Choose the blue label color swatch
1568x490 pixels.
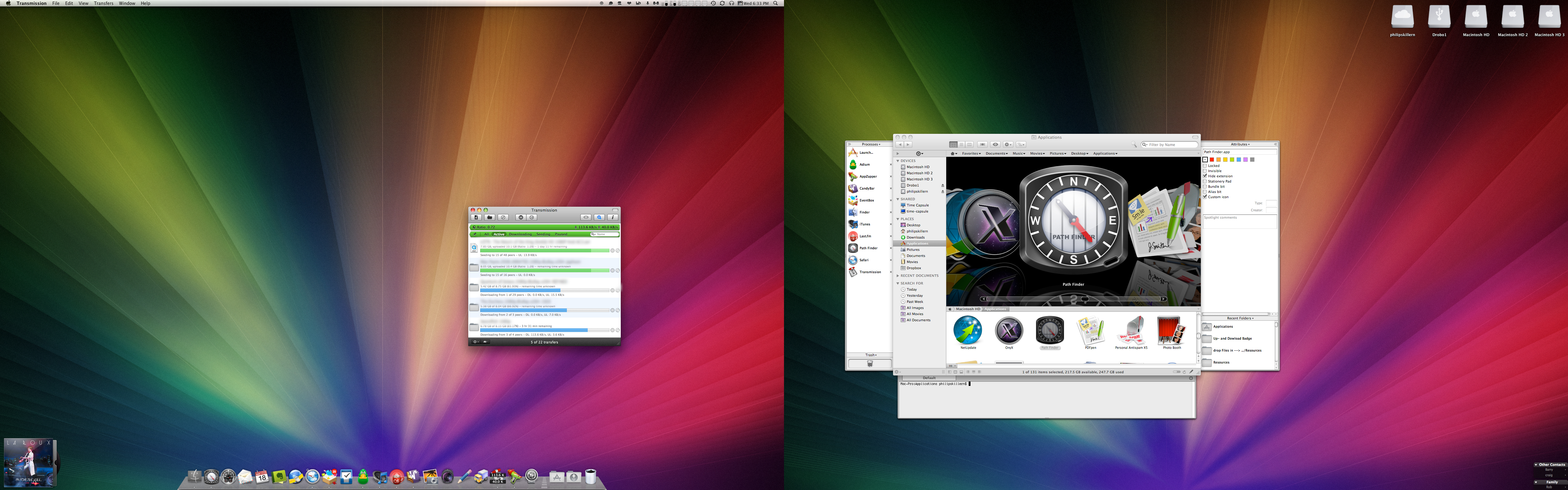coord(1238,160)
